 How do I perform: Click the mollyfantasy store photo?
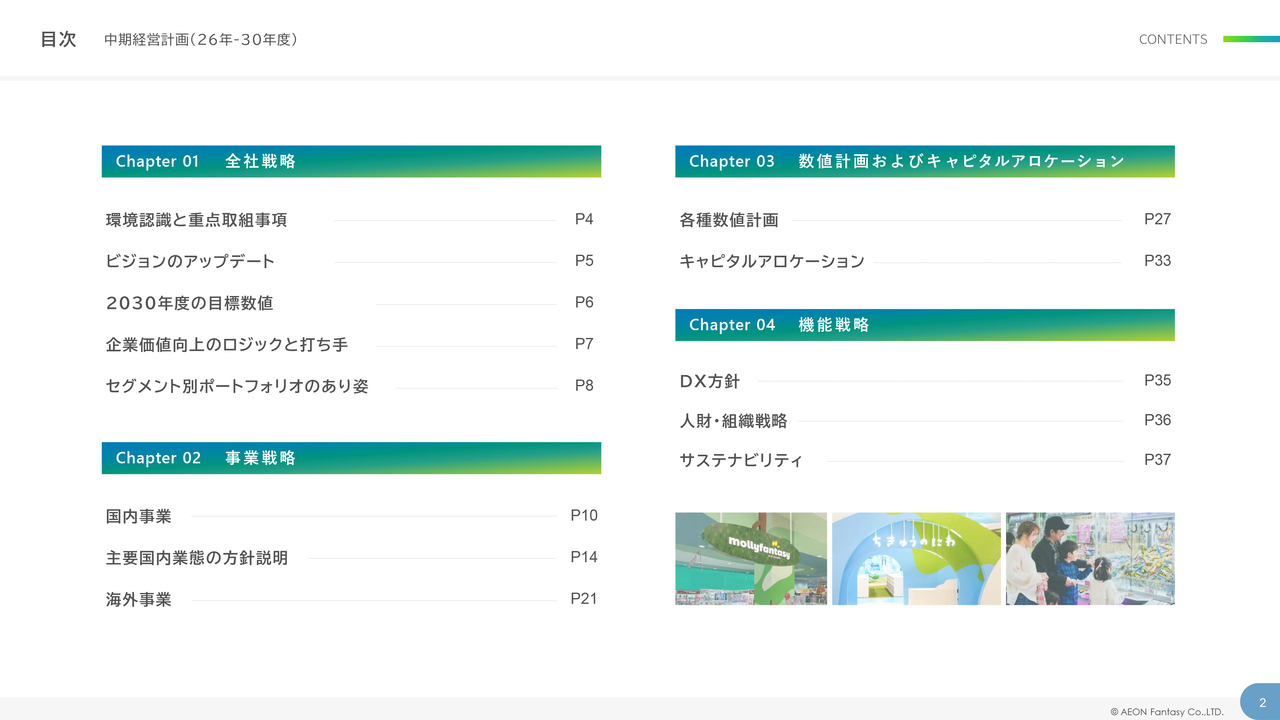[751, 558]
